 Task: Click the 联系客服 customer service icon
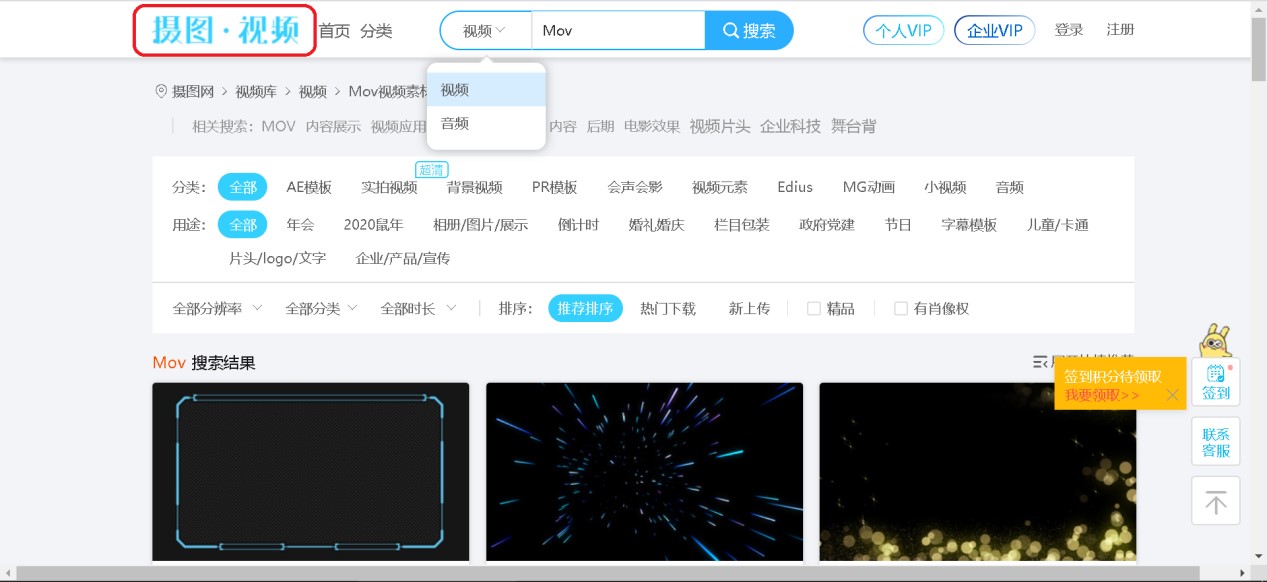pyautogui.click(x=1215, y=441)
